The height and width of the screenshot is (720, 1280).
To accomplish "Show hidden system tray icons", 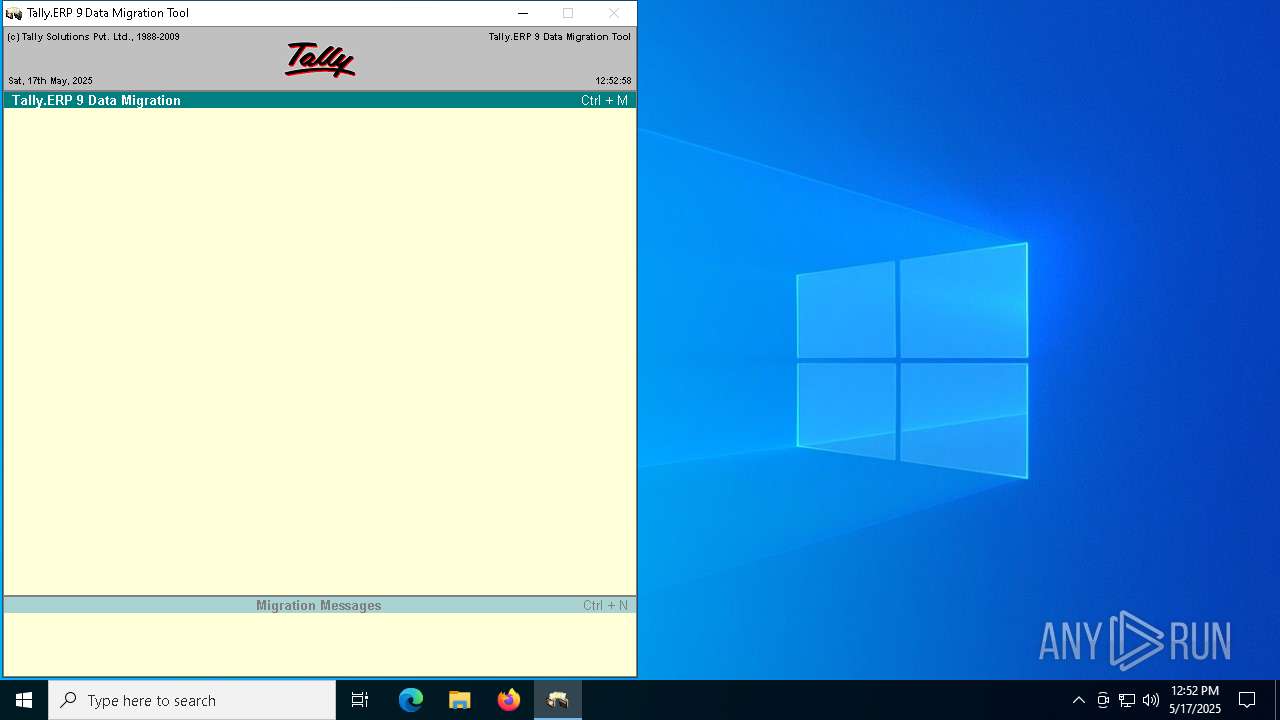I will click(1078, 700).
